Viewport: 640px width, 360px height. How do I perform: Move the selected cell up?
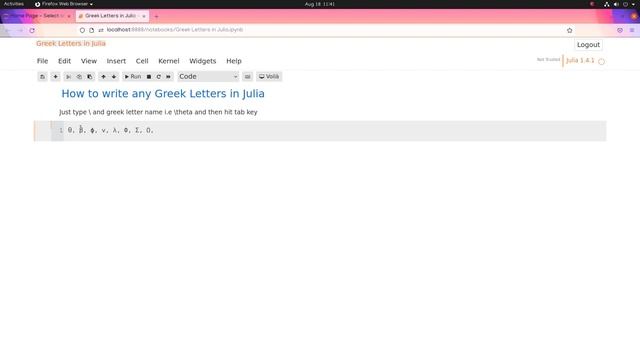point(103,77)
